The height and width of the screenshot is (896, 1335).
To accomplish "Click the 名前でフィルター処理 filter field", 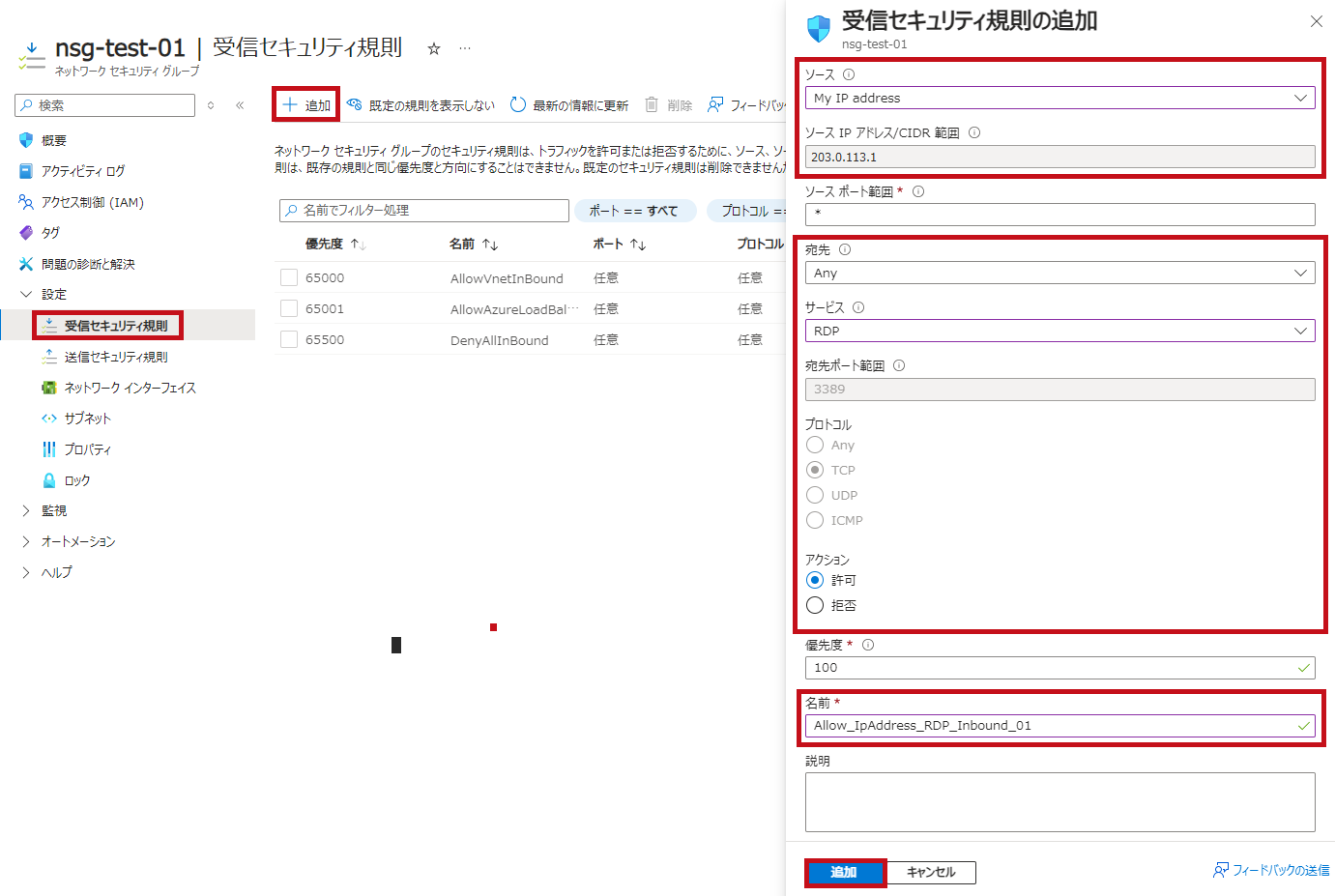I will 424,211.
